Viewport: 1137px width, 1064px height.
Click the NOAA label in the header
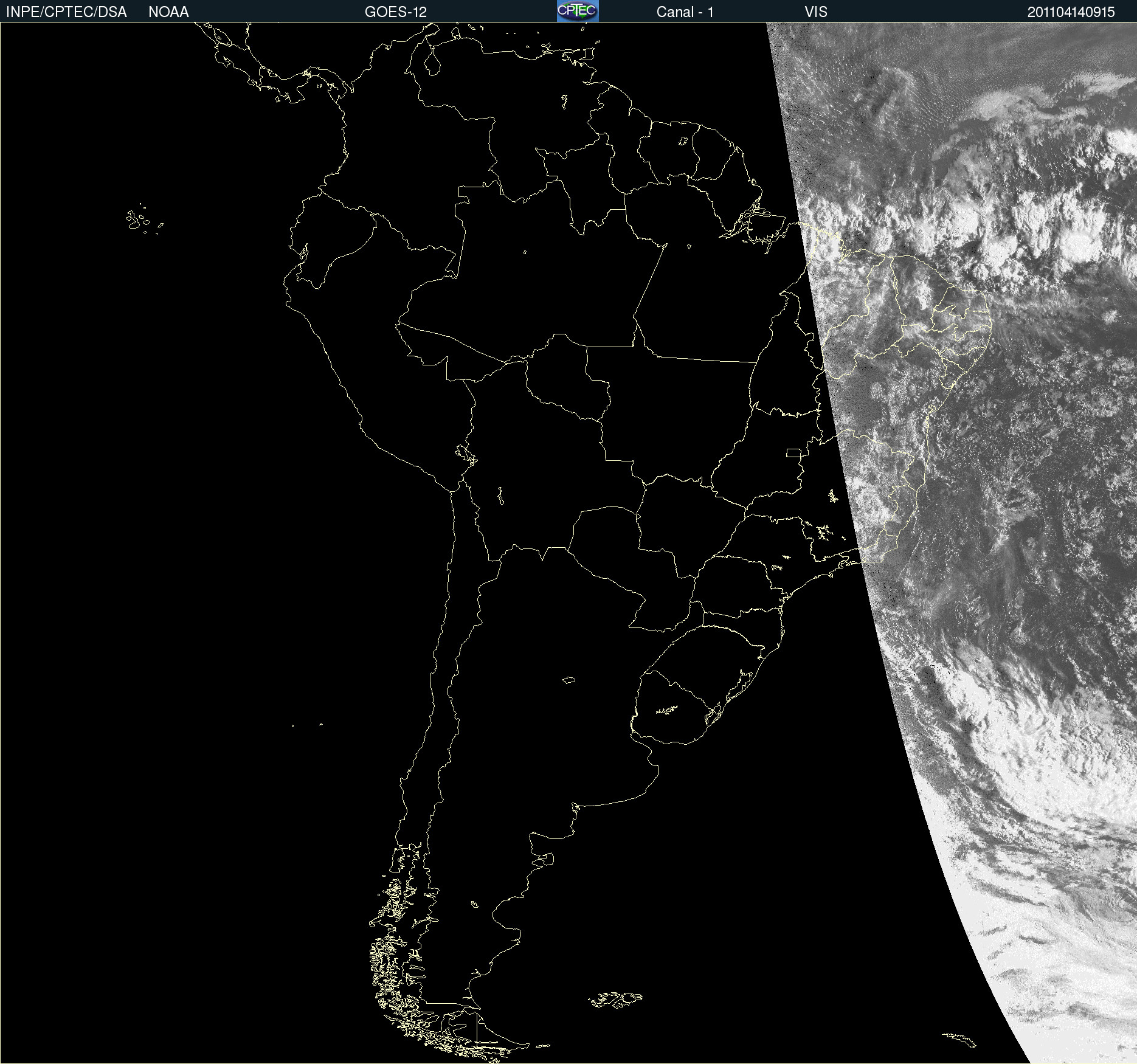[x=168, y=12]
